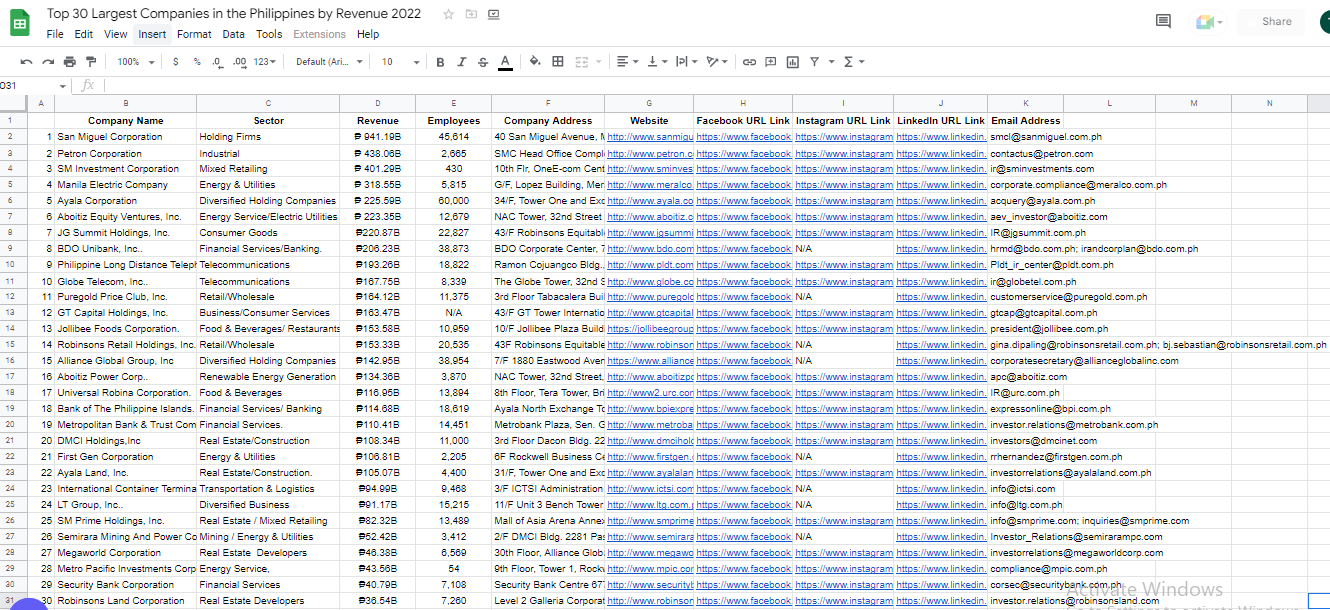
Task: Decrease decimal places
Action: [217, 62]
